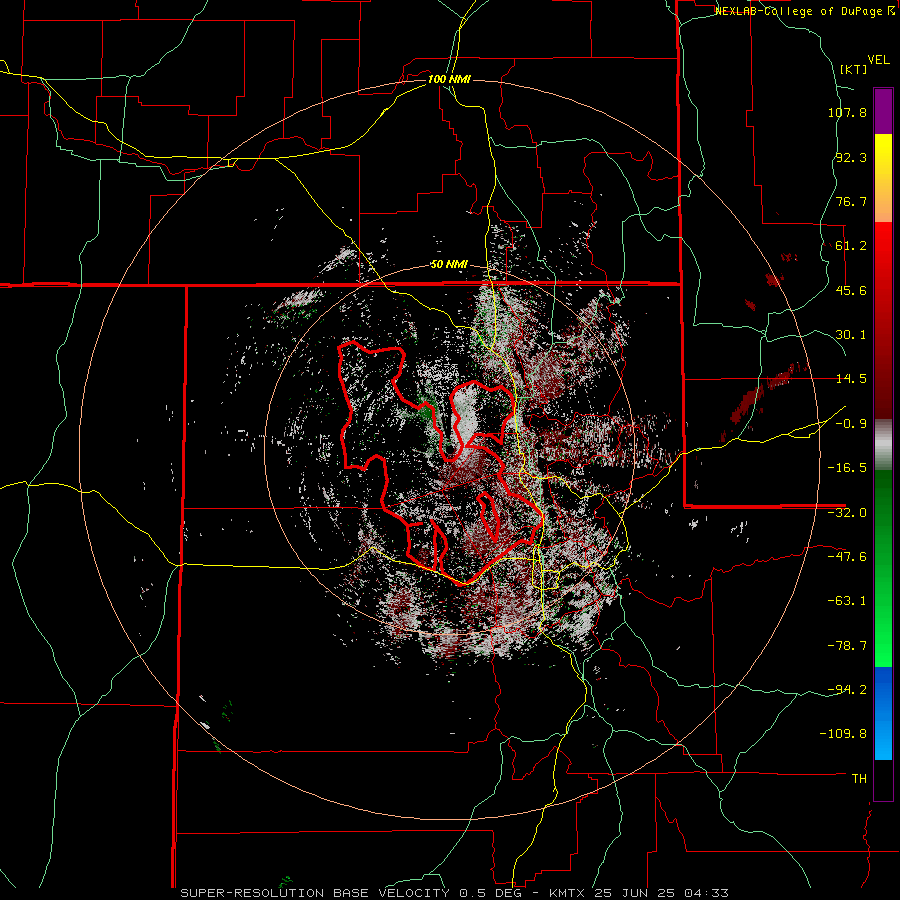Click the 76.7 legend value
This screenshot has height=900, width=900.
click(851, 201)
